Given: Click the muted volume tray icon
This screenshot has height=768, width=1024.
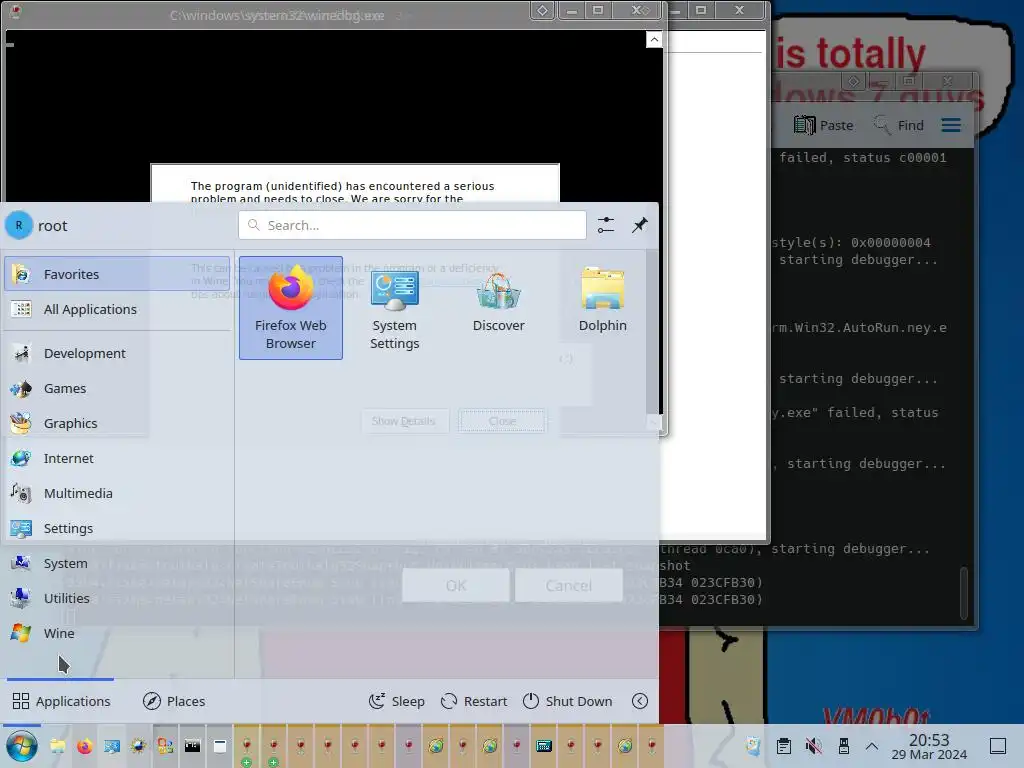Looking at the screenshot, I should [x=813, y=746].
